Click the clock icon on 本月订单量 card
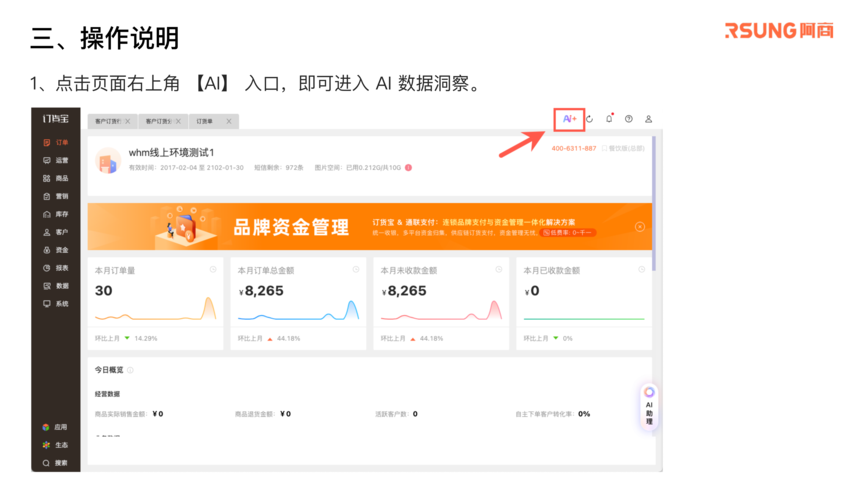Image resolution: width=860 pixels, height=484 pixels. [213, 270]
